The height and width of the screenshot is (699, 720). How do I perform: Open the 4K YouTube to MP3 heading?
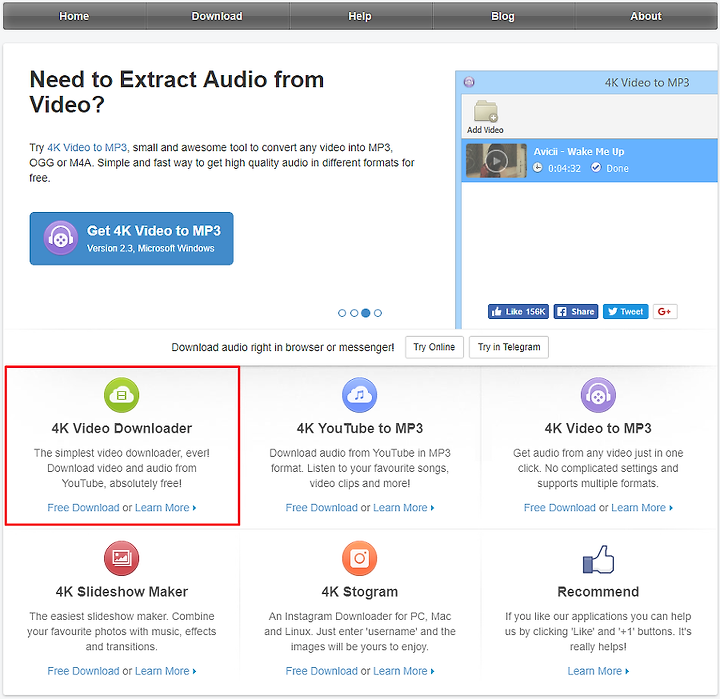pyautogui.click(x=360, y=428)
